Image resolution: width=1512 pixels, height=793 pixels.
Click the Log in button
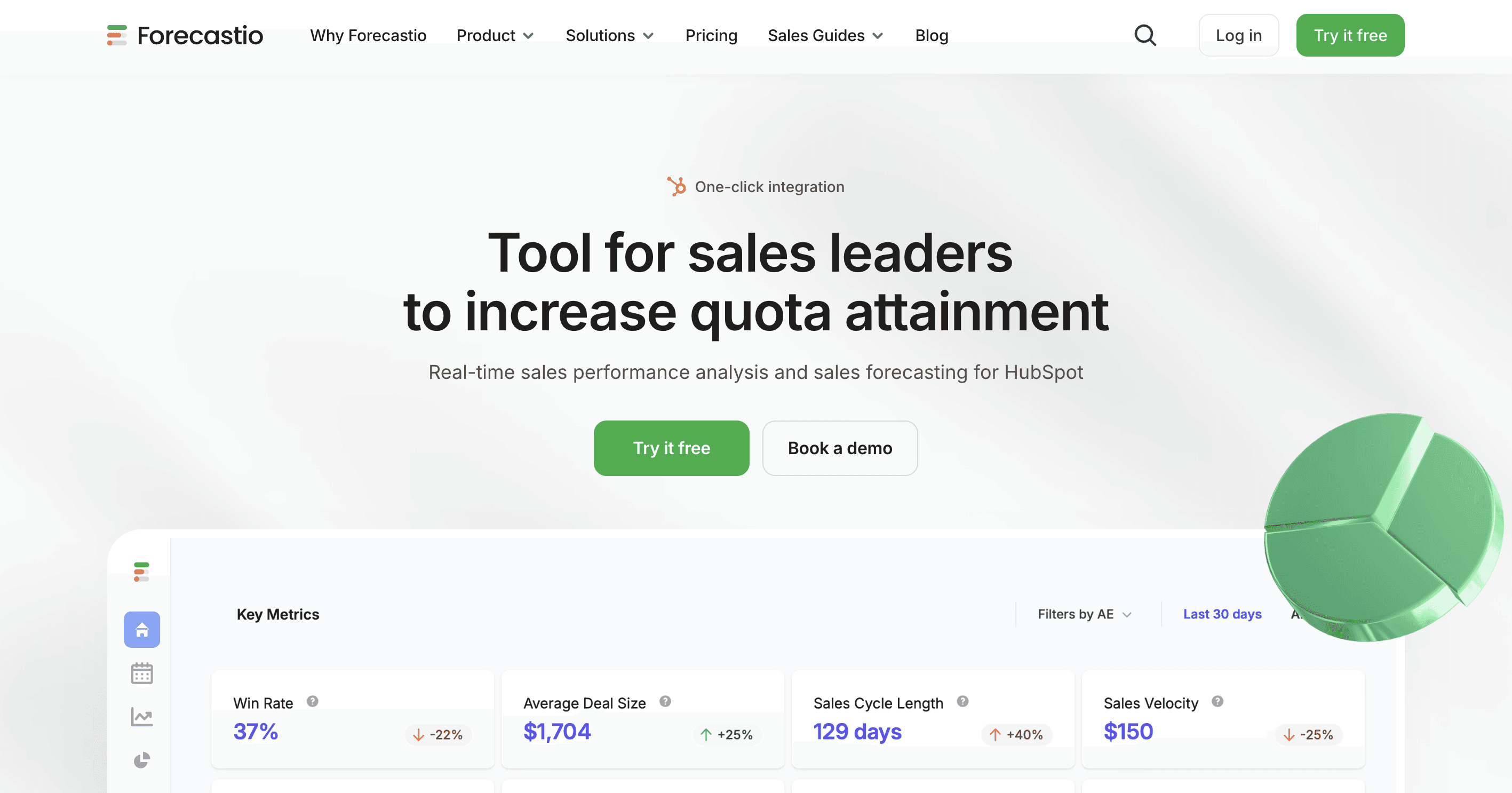tap(1238, 35)
